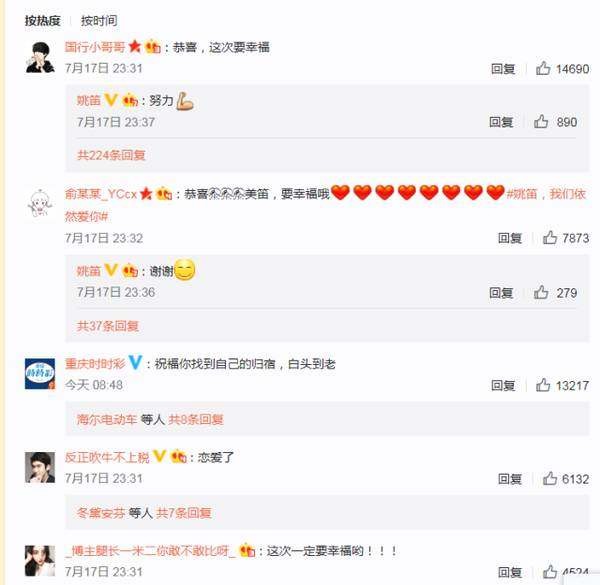Like 姚笛's reply with 890 likes
This screenshot has width=600, height=585.
coord(541,122)
